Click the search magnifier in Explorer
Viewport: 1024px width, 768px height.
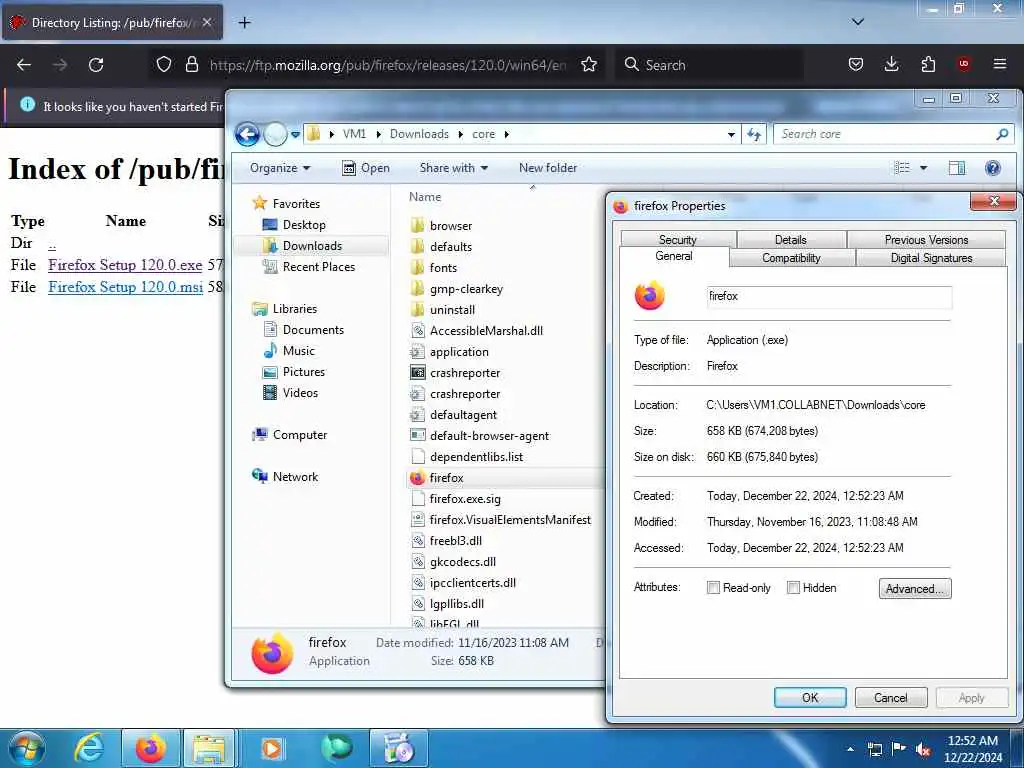click(1002, 134)
